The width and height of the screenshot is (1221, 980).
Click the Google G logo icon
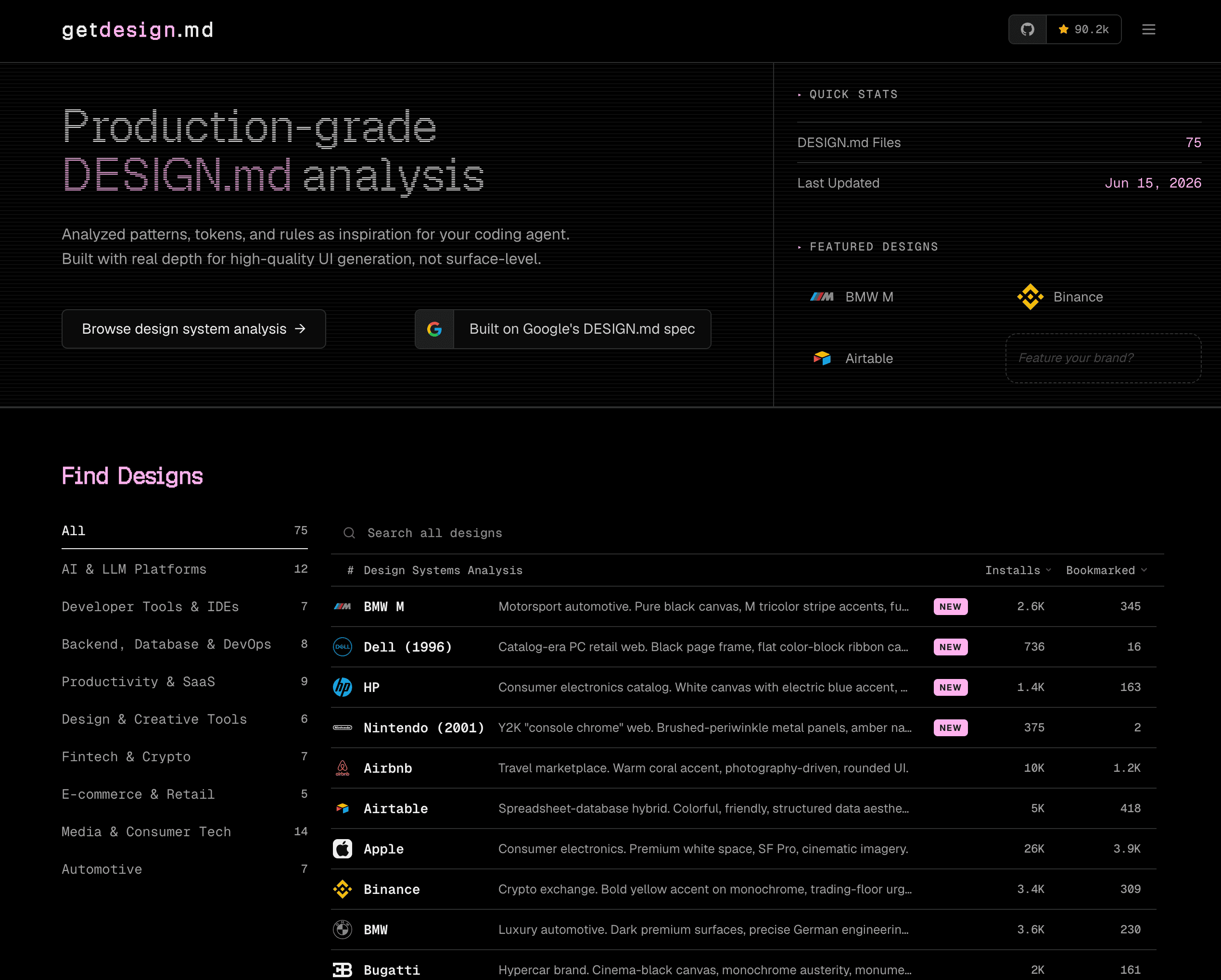434,329
